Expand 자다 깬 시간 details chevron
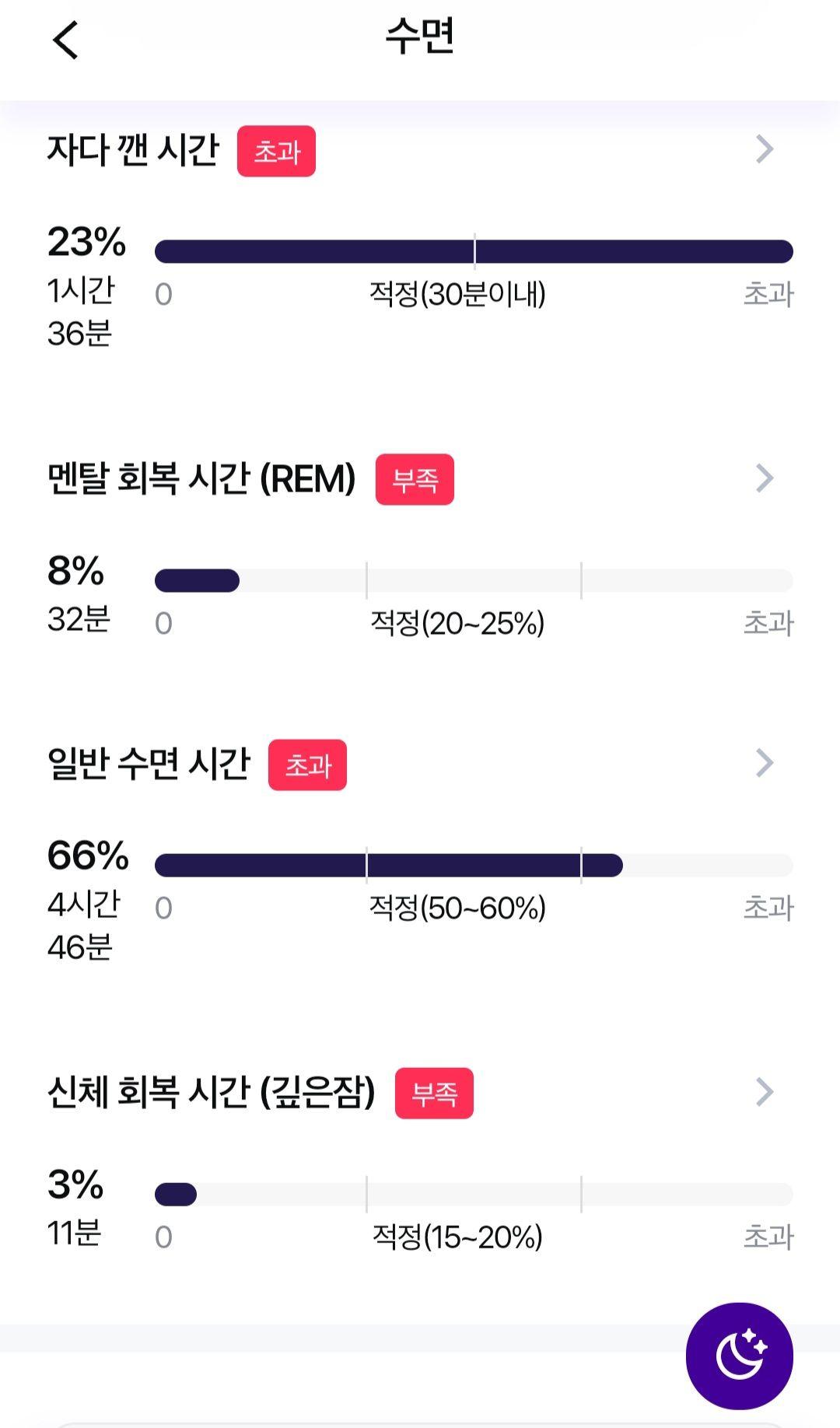The image size is (840, 1428). pyautogui.click(x=765, y=149)
